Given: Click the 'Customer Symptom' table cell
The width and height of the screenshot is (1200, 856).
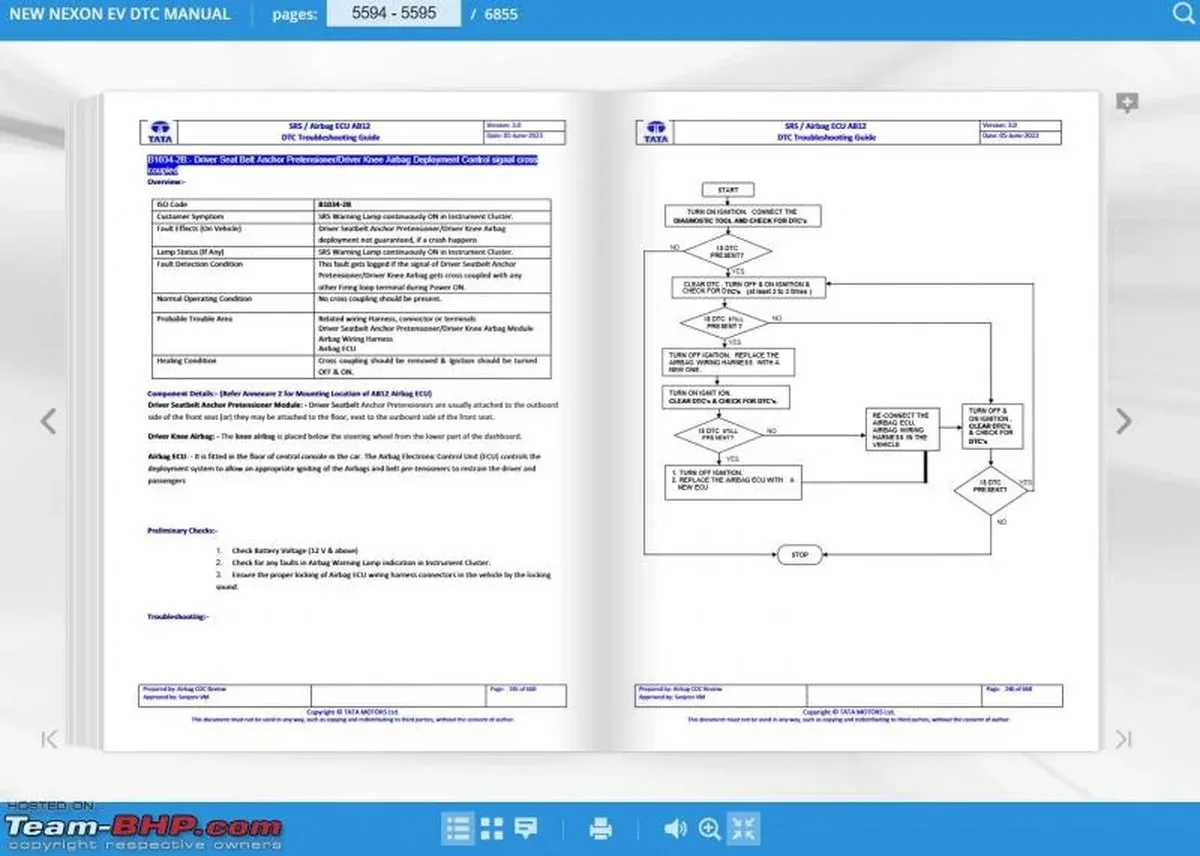Looking at the screenshot, I should (233, 216).
